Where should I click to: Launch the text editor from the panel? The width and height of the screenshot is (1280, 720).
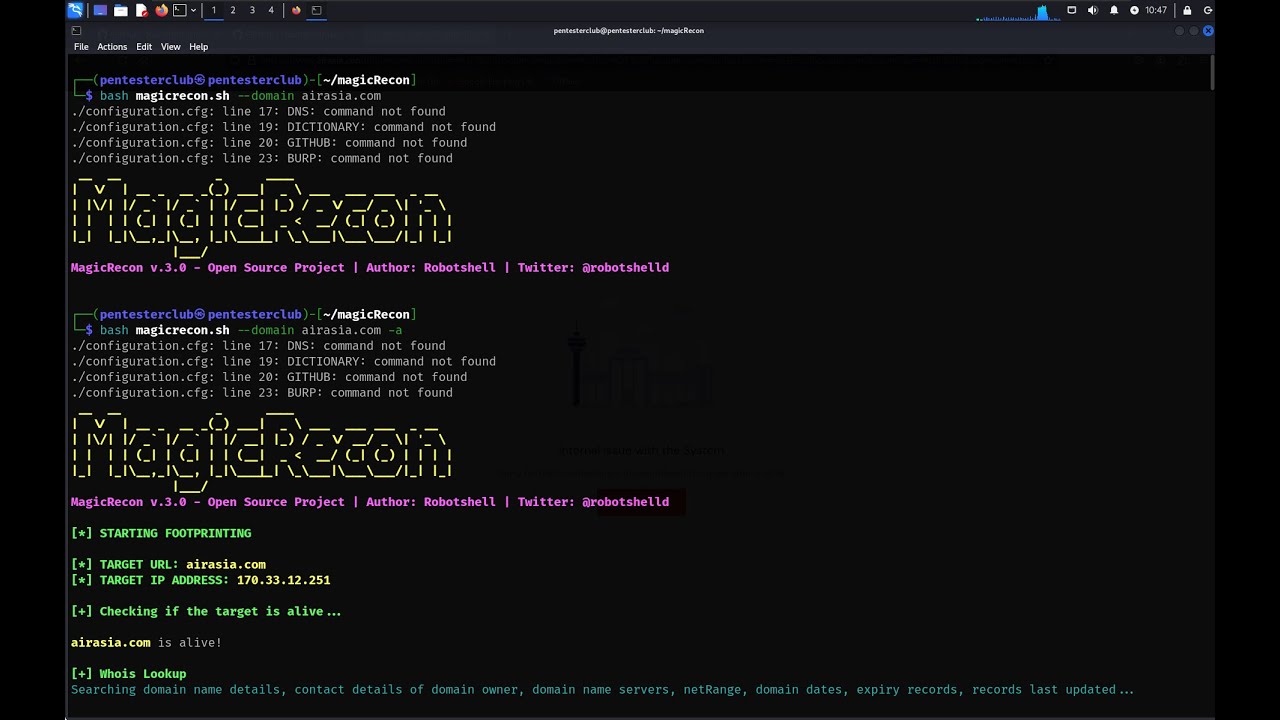tap(141, 10)
